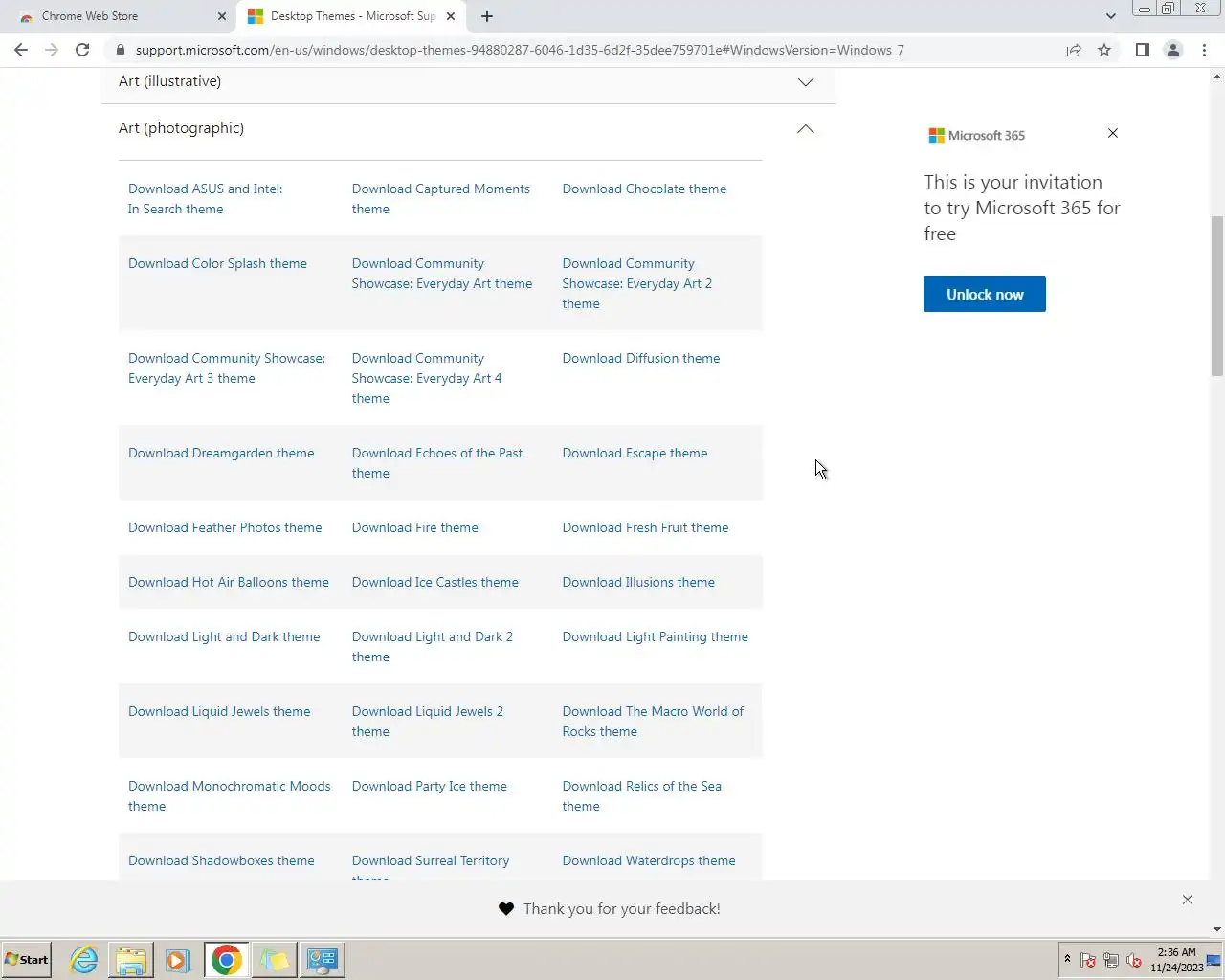Open Windows Media Player taskbar icon
Screen dimensions: 1225x980
tap(178, 960)
